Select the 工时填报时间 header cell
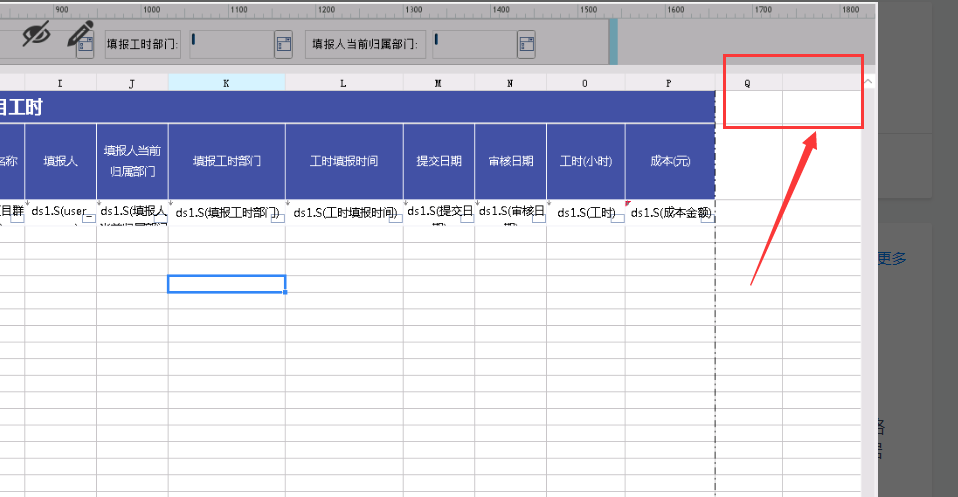Viewport: 958px width, 497px height. point(344,161)
